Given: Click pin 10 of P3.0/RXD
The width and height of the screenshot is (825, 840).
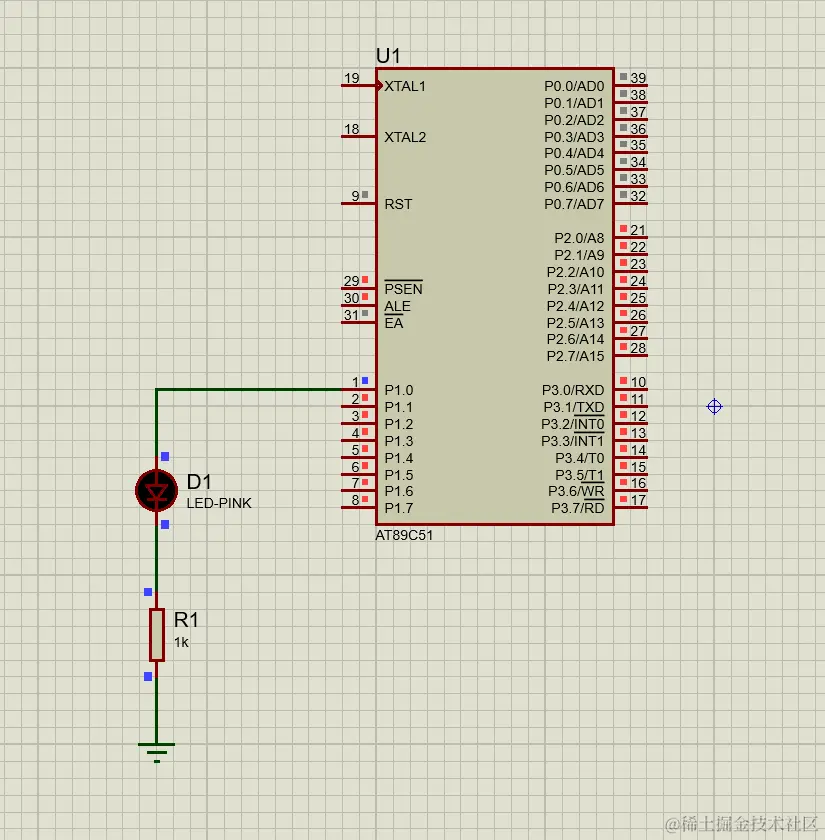Looking at the screenshot, I should tap(631, 389).
